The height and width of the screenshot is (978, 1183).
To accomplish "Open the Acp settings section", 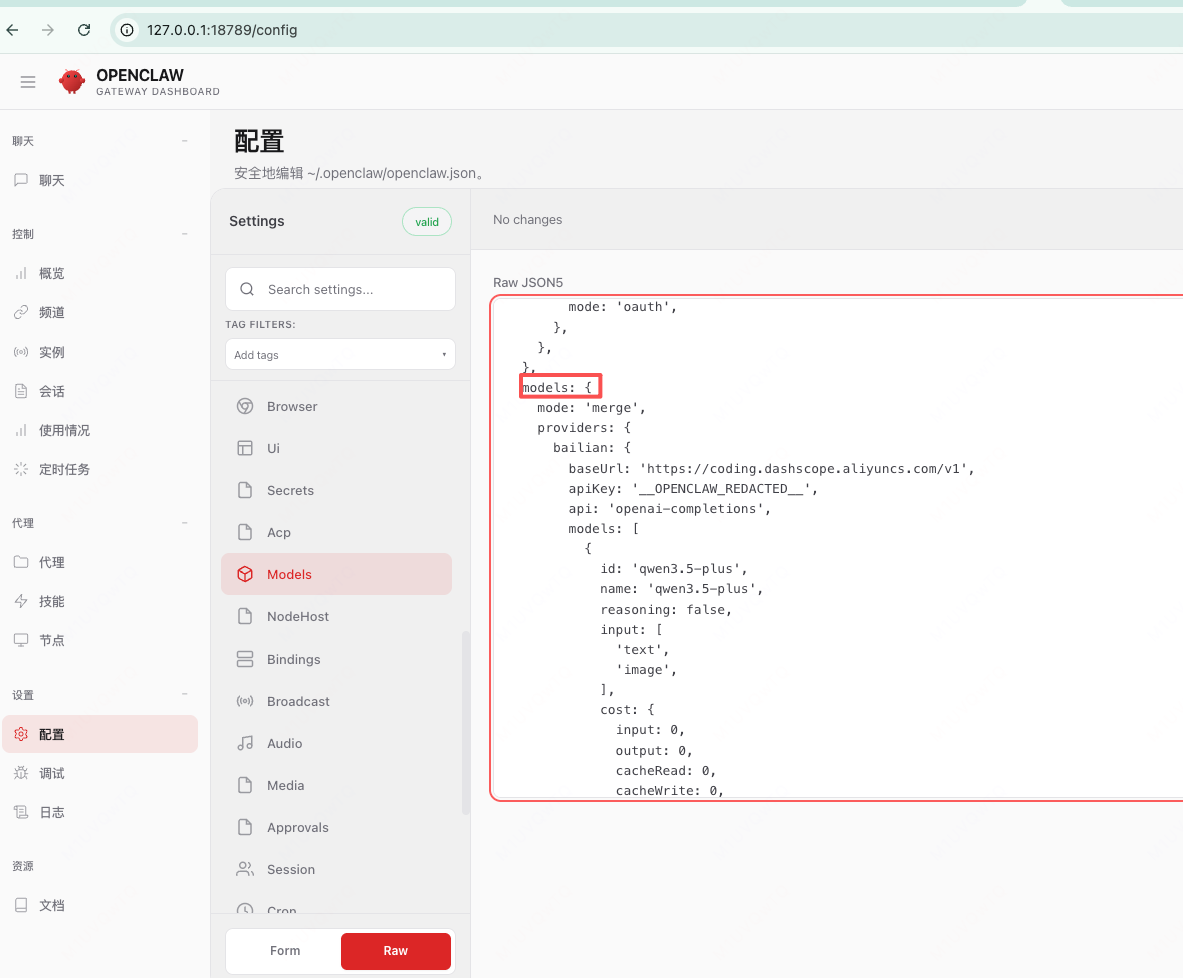I will tap(336, 532).
